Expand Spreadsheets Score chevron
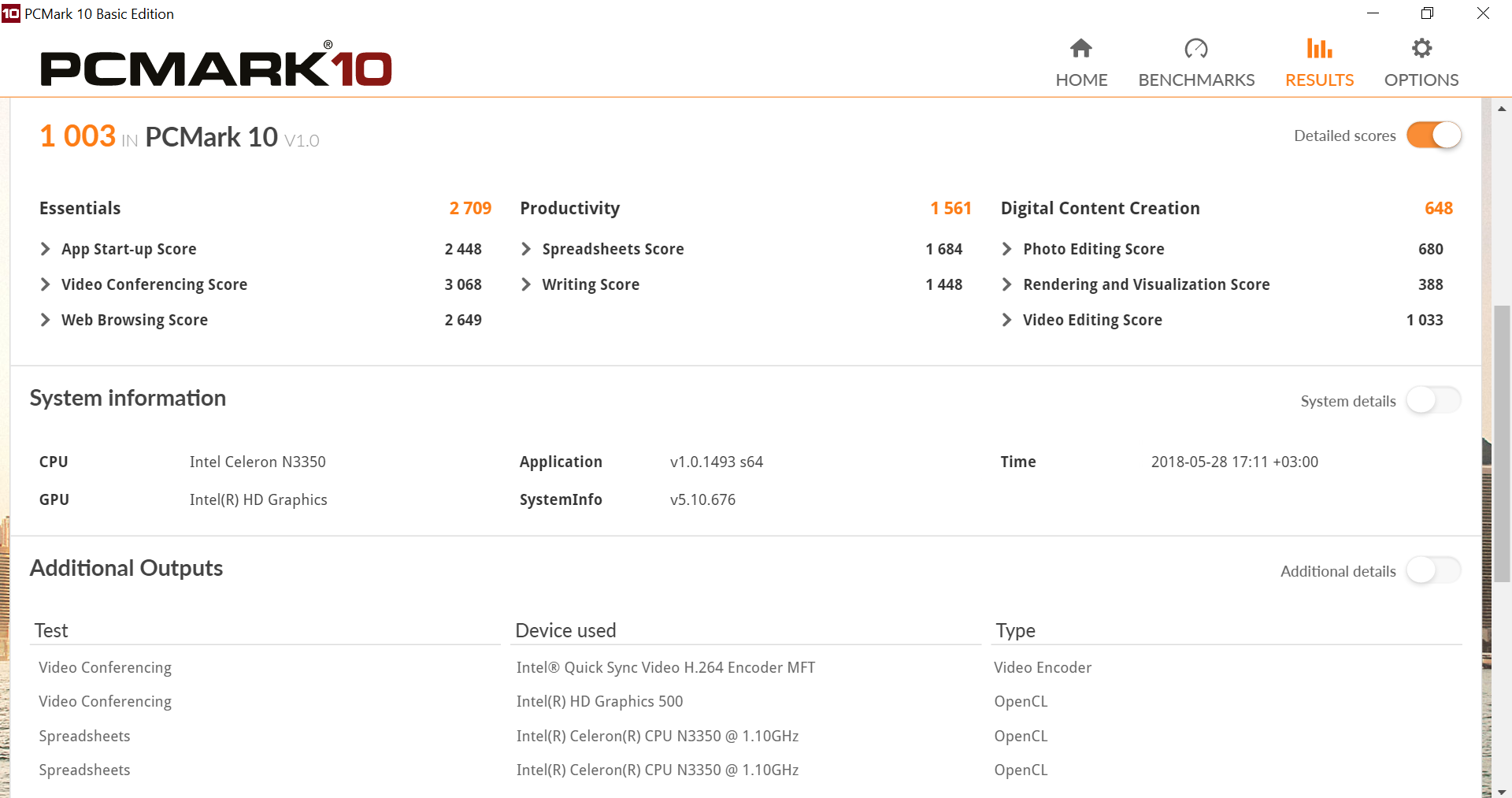The image size is (1512, 798). 526,249
